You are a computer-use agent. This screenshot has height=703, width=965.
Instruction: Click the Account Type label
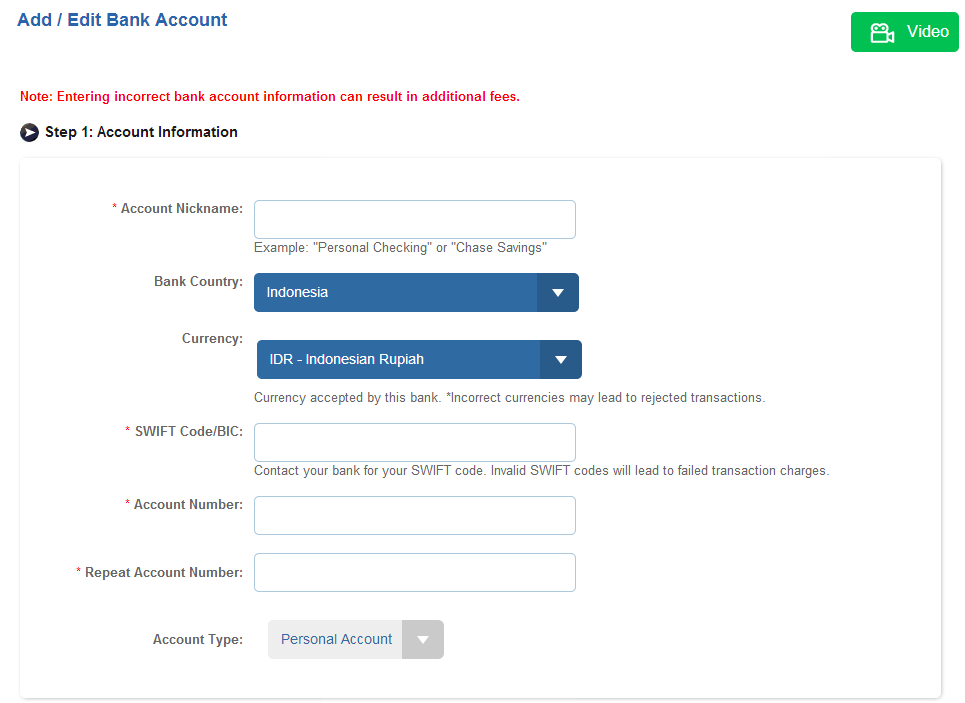click(197, 640)
